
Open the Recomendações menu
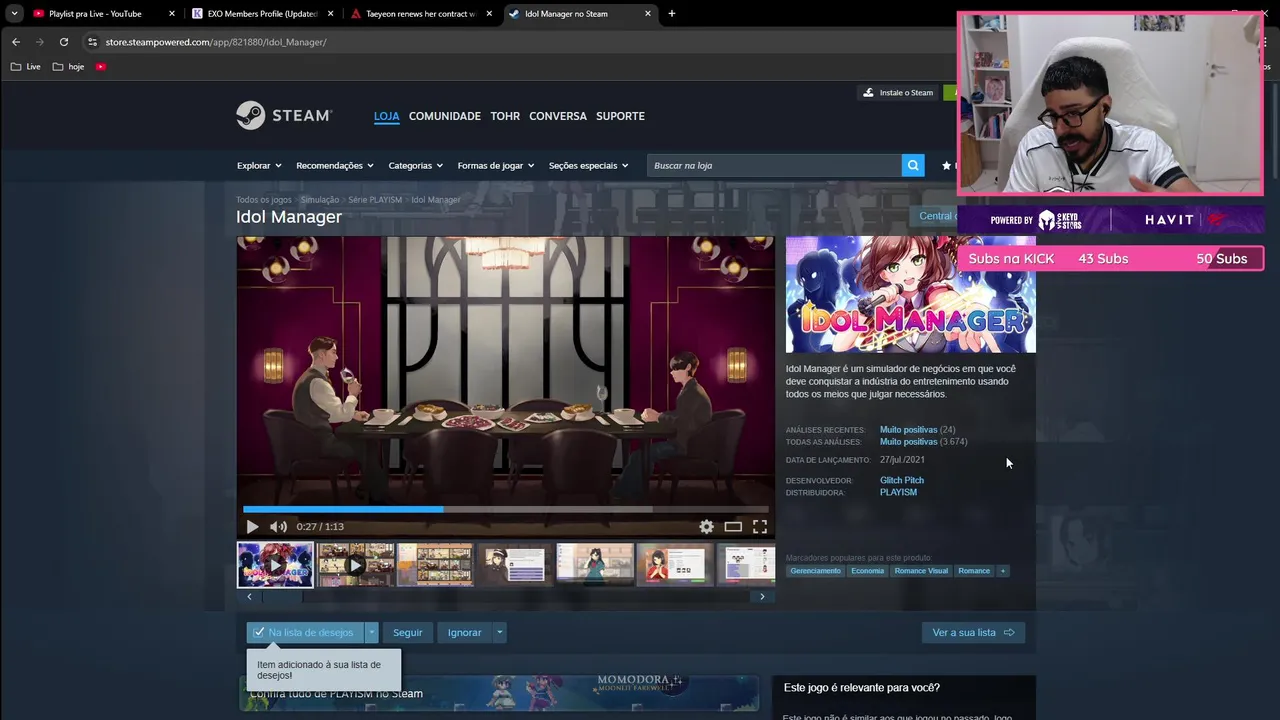click(x=335, y=165)
